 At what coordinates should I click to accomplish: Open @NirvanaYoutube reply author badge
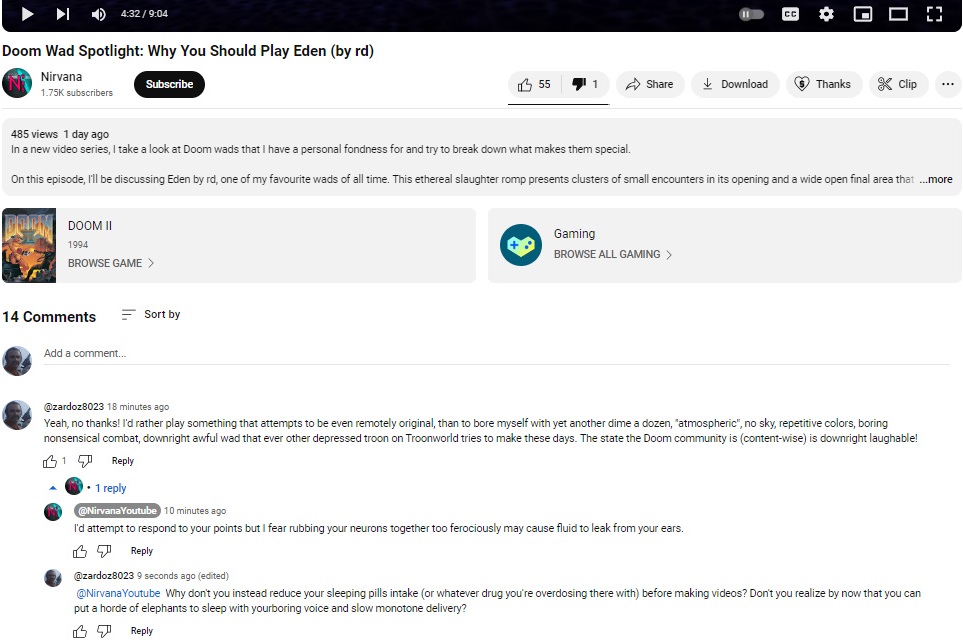point(117,510)
